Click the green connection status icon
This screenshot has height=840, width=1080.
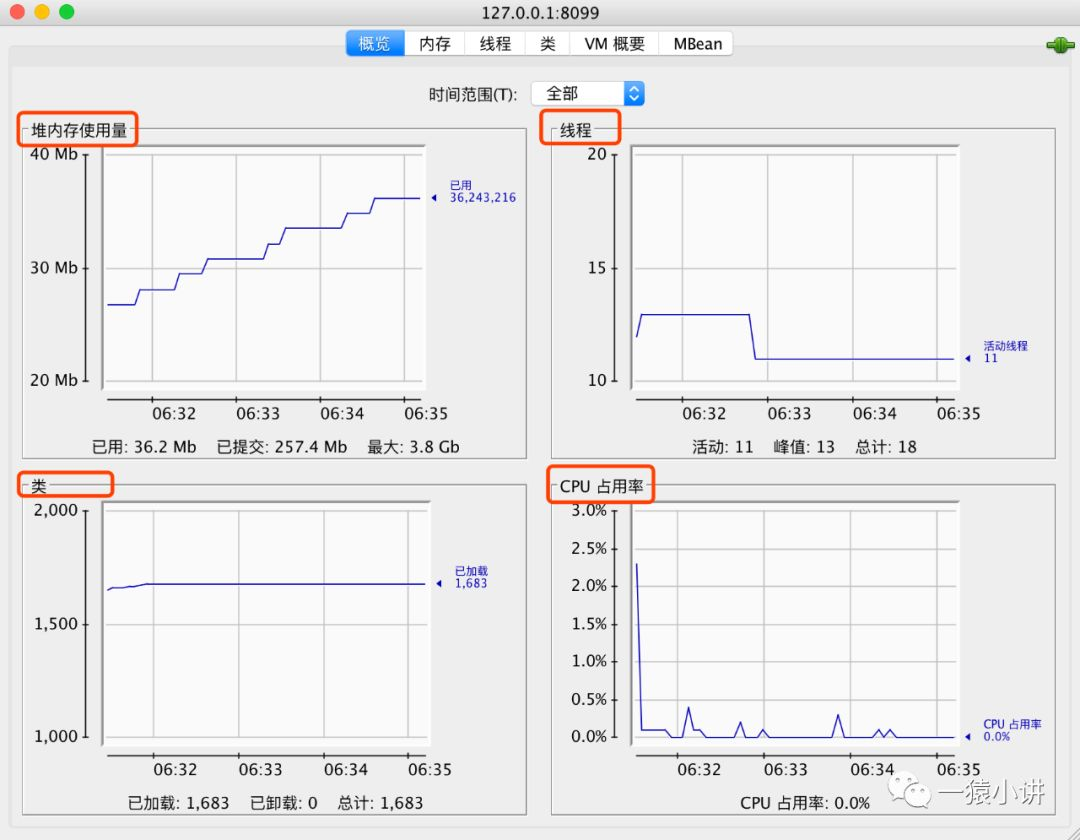click(1060, 45)
